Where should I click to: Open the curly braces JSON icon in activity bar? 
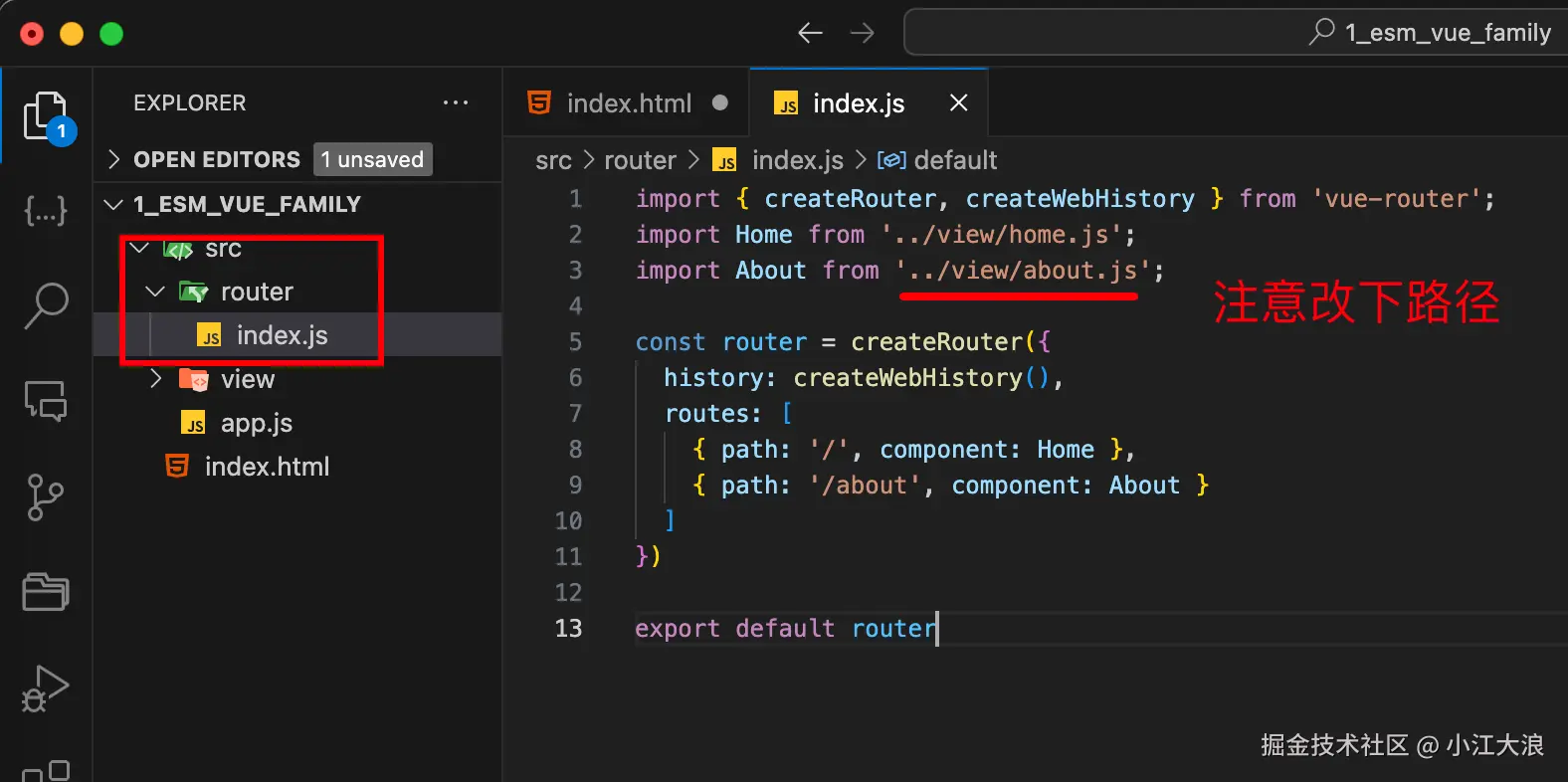(46, 210)
